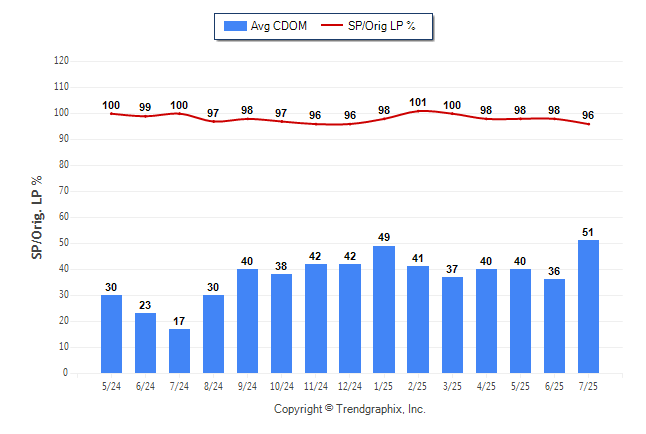
Task: Click the 8/24 blue bar
Action: click(213, 334)
